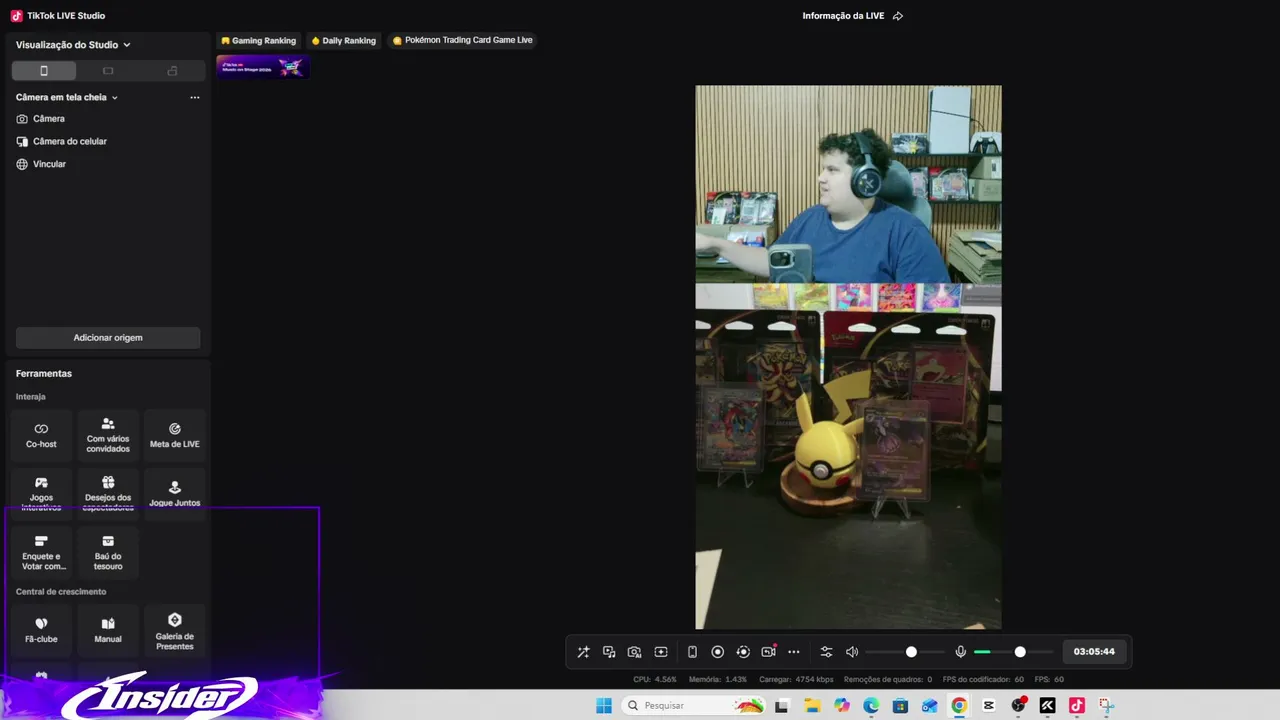Viewport: 1280px width, 720px height.
Task: Click the phone orientation icon in bottom toolbar
Action: tap(692, 652)
